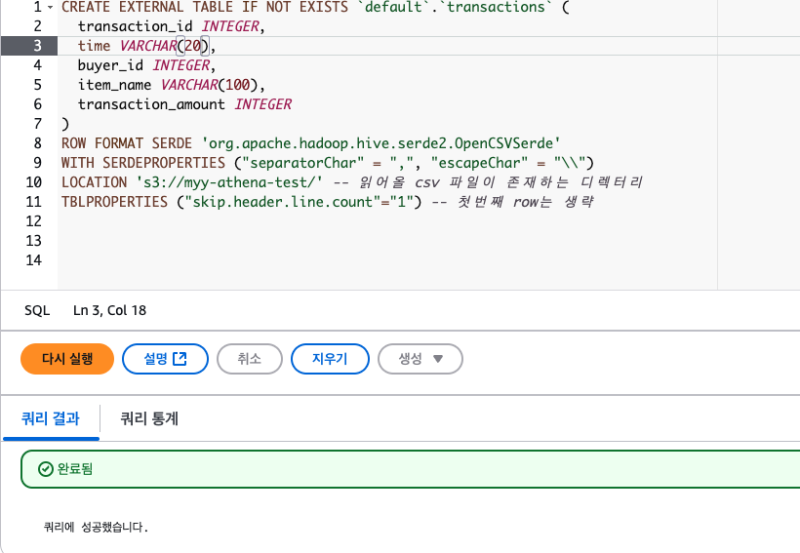Click the external link icon on 설명
The image size is (800, 553).
180,359
